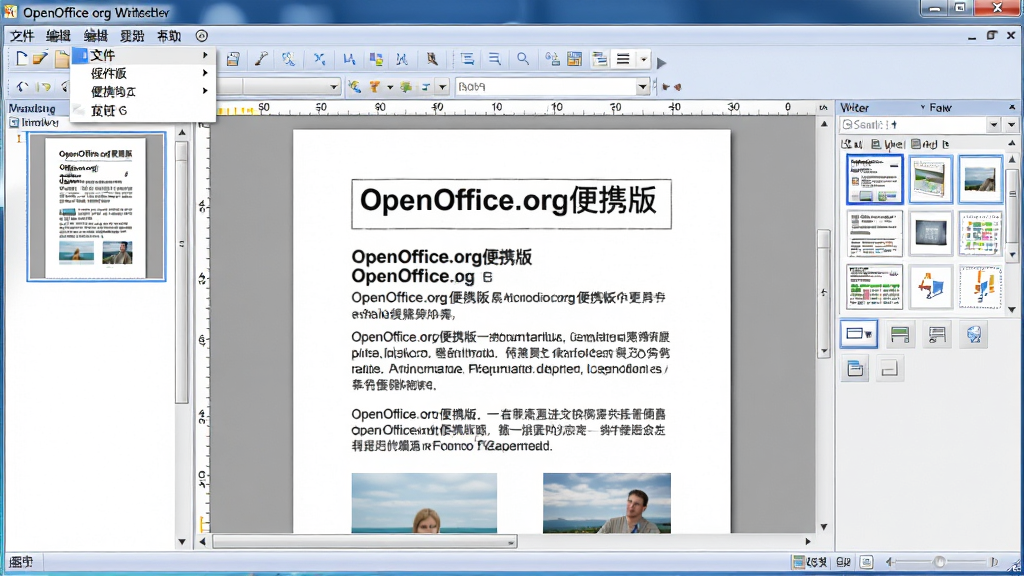The image size is (1024, 576).
Task: Select the second entry in the open dropdown menu
Action: (x=144, y=73)
